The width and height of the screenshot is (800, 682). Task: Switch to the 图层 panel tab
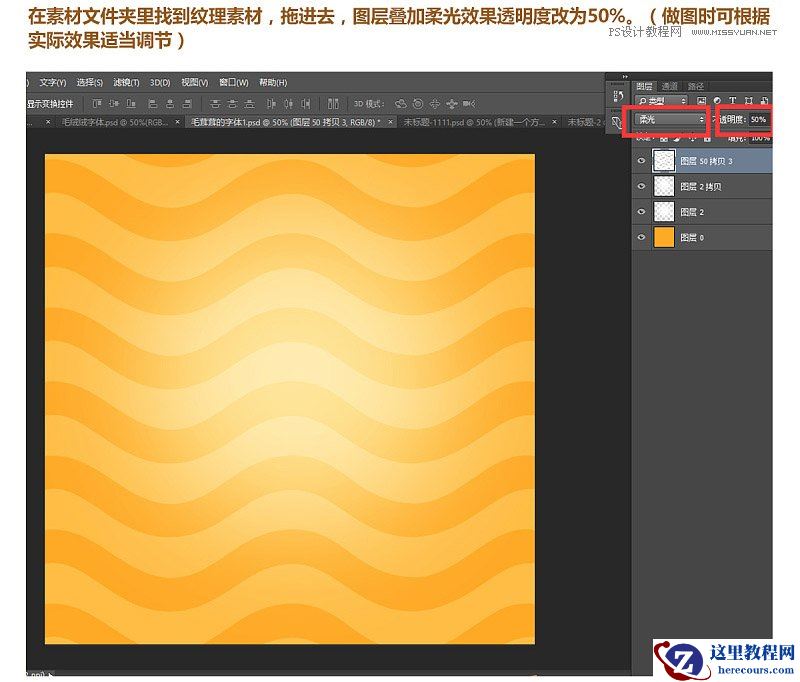644,86
